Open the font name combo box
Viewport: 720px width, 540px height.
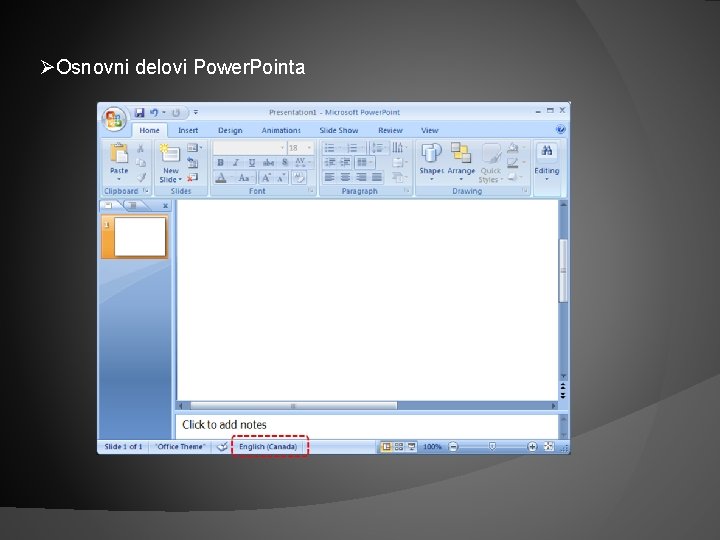point(250,148)
